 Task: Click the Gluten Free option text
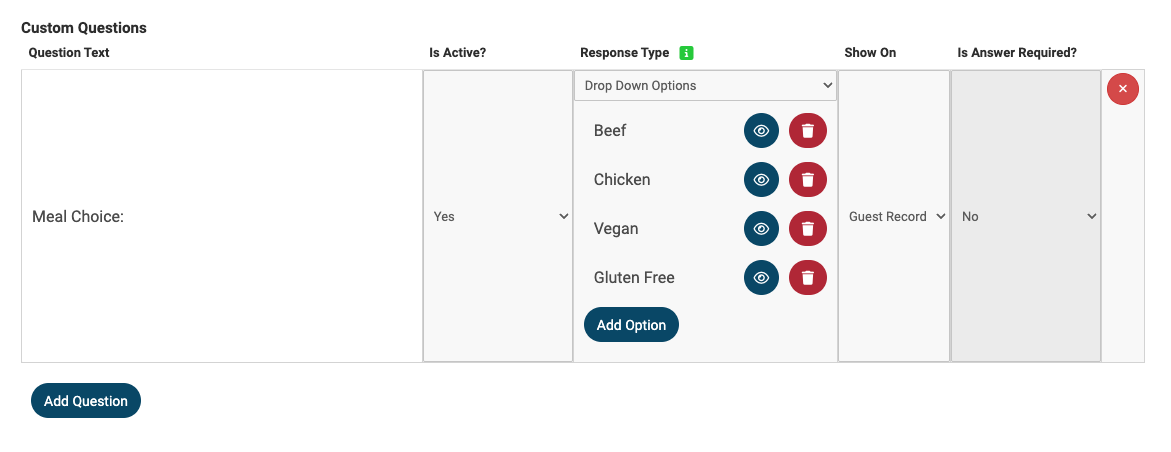[x=634, y=278]
